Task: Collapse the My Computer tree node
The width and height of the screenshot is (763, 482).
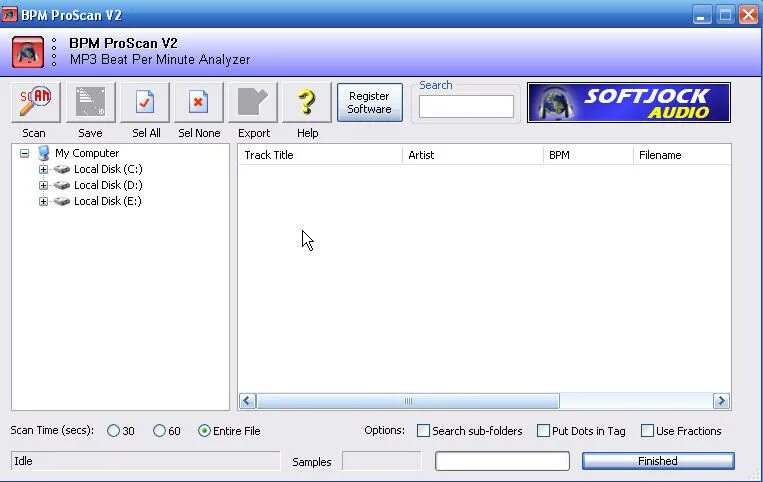Action: pyautogui.click(x=24, y=154)
